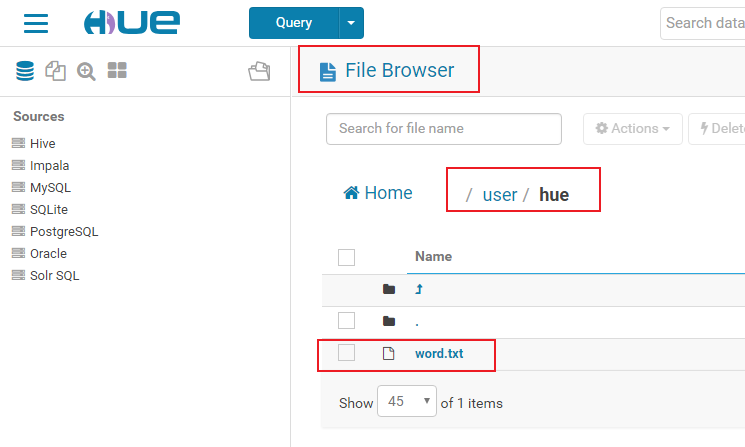Click the Sources heading
This screenshot has height=447, width=745.
pyautogui.click(x=38, y=116)
